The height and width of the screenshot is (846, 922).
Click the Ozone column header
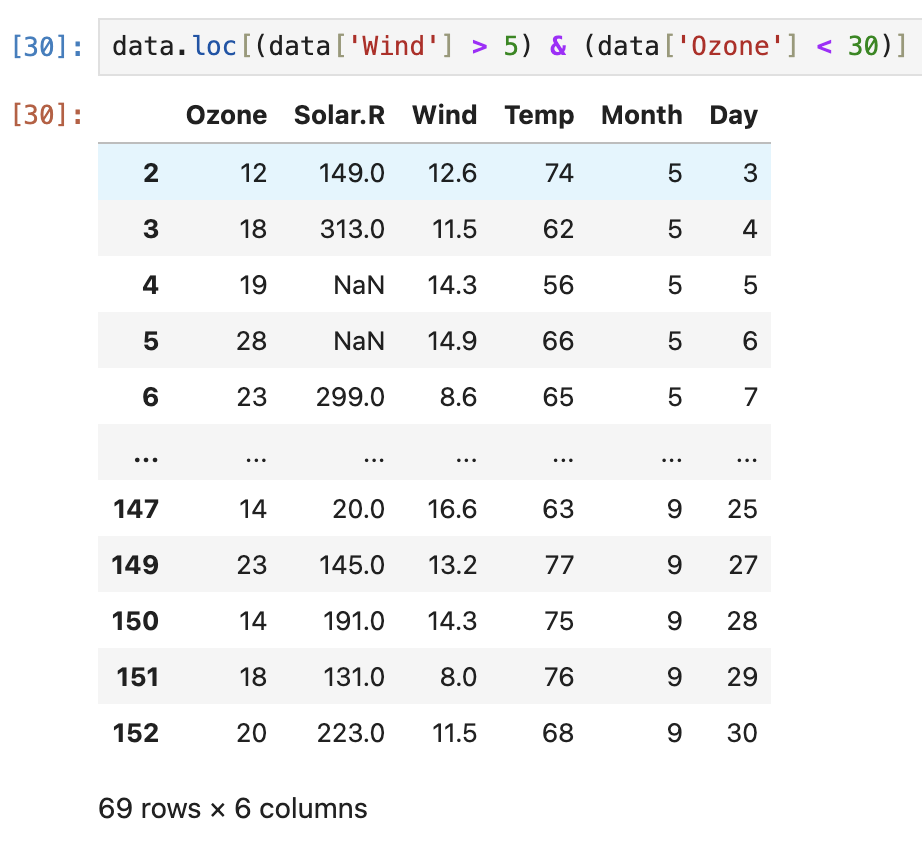tap(226, 115)
